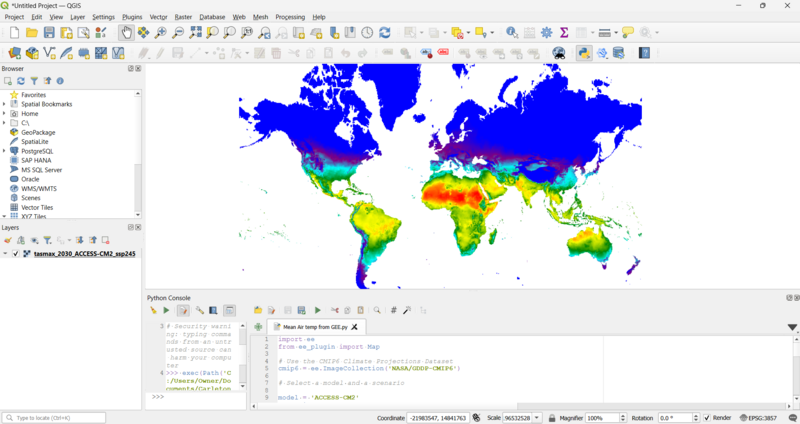Expand the Home folder in Browser
The width and height of the screenshot is (800, 424).
pos(5,114)
